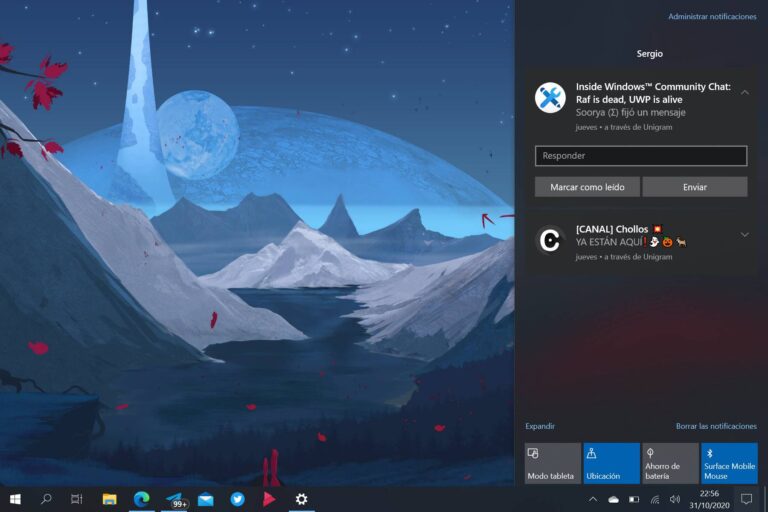Click 'YA ESTÁN AQUÍ' notification message
768x512 pixels.
631,242
